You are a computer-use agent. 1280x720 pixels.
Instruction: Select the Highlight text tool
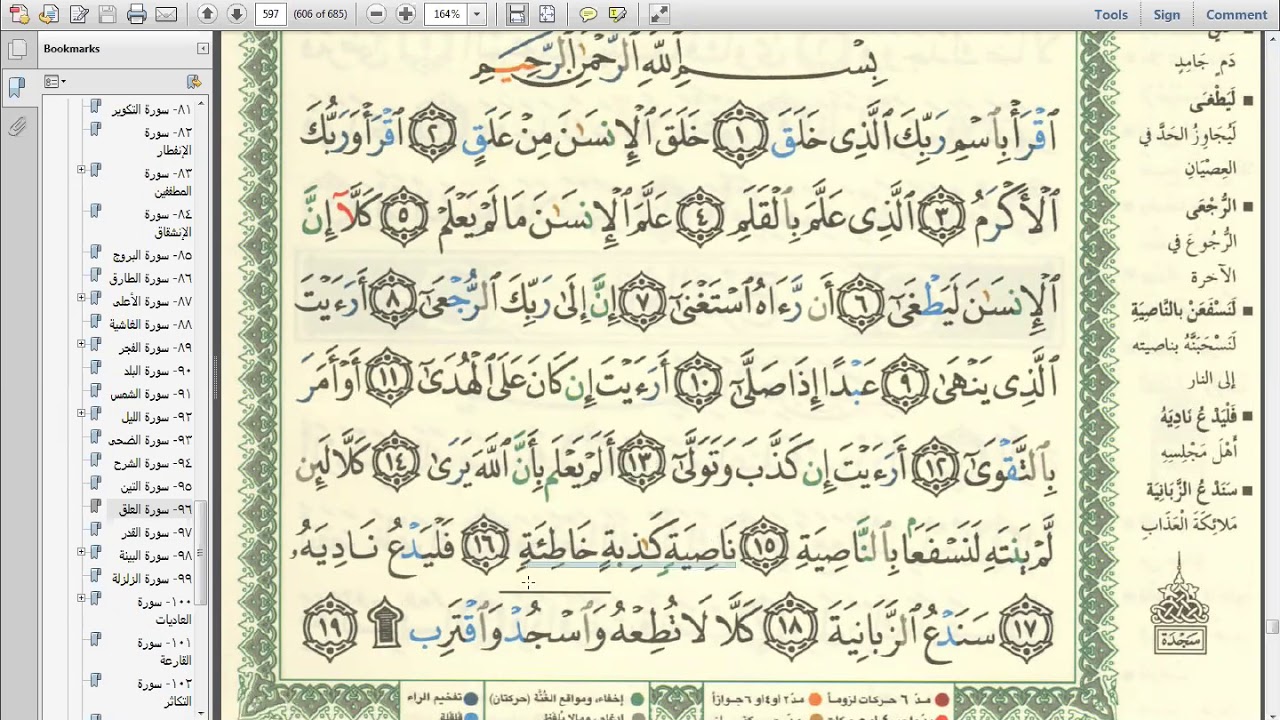[x=617, y=14]
